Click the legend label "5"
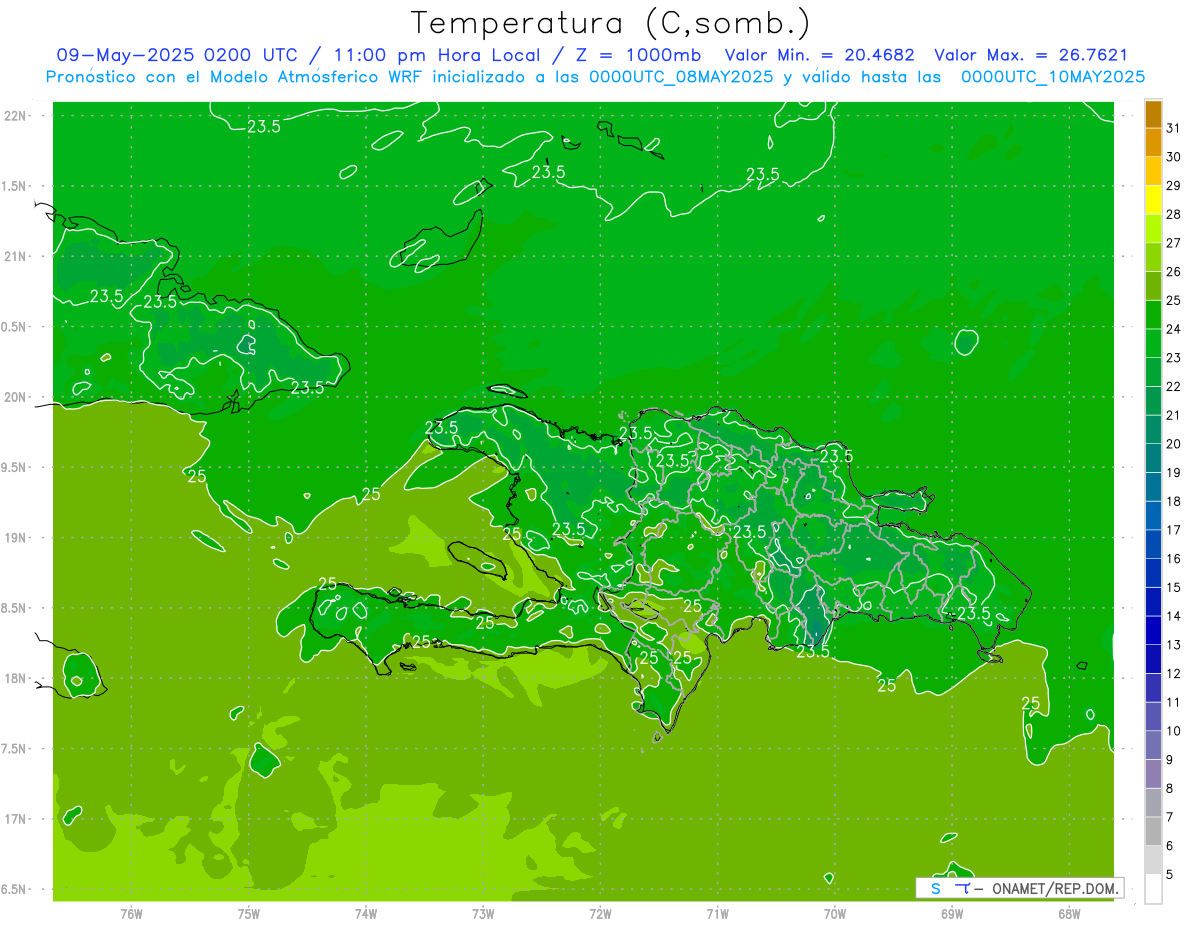The width and height of the screenshot is (1200, 927). click(x=1170, y=875)
